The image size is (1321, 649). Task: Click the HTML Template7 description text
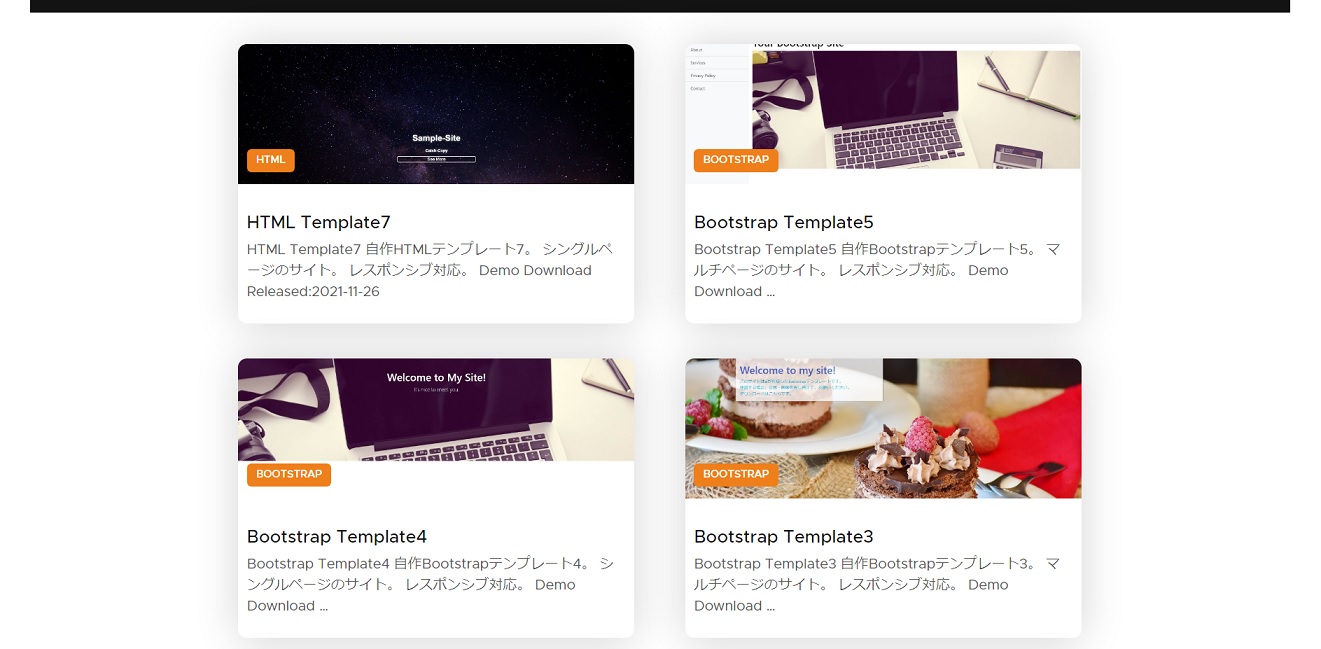point(430,270)
